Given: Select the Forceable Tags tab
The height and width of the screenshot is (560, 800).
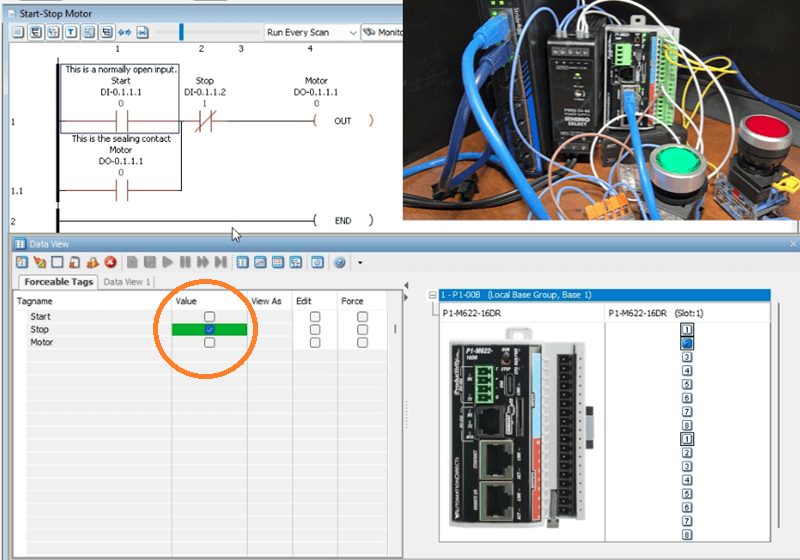Looking at the screenshot, I should [x=59, y=282].
